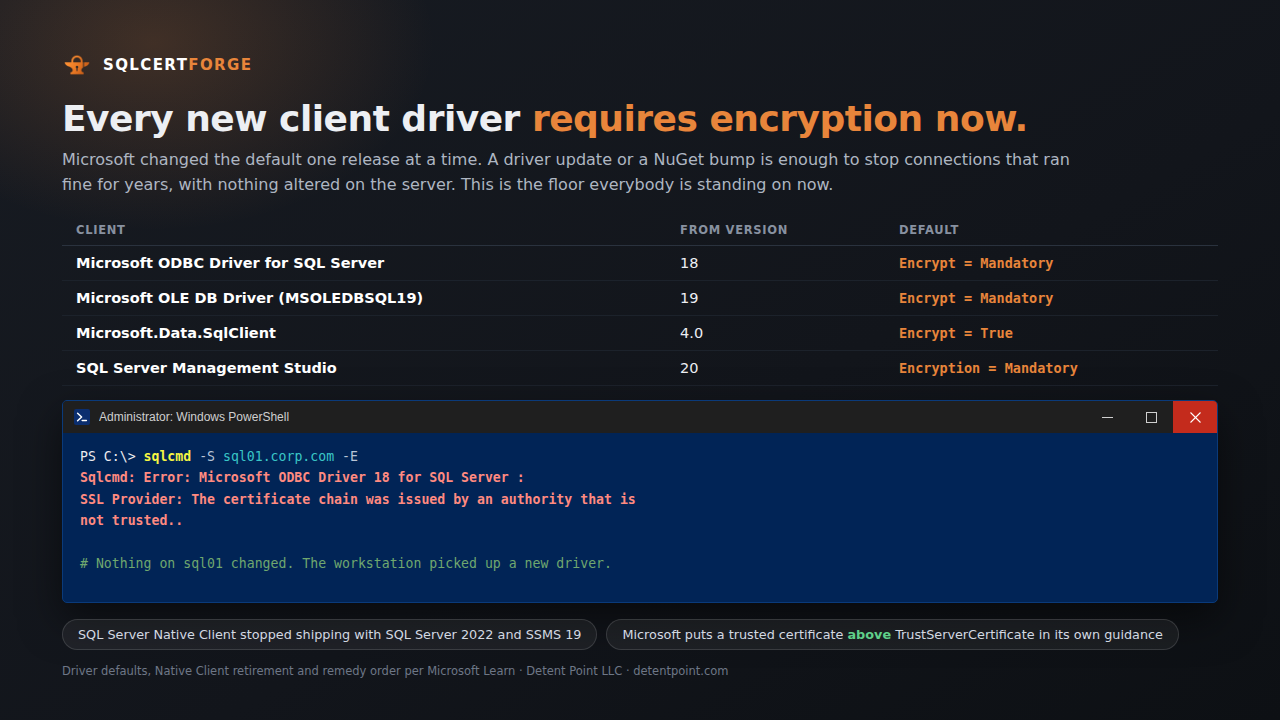Click the sqlcmd command in the terminal
Viewport: 1280px width, 720px height.
tap(167, 456)
